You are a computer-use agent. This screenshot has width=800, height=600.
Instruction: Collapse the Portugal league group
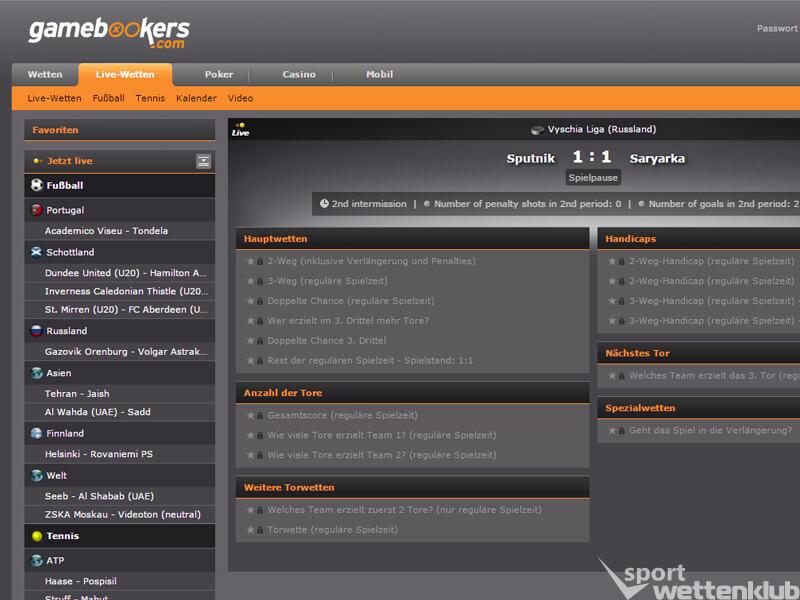click(x=119, y=210)
